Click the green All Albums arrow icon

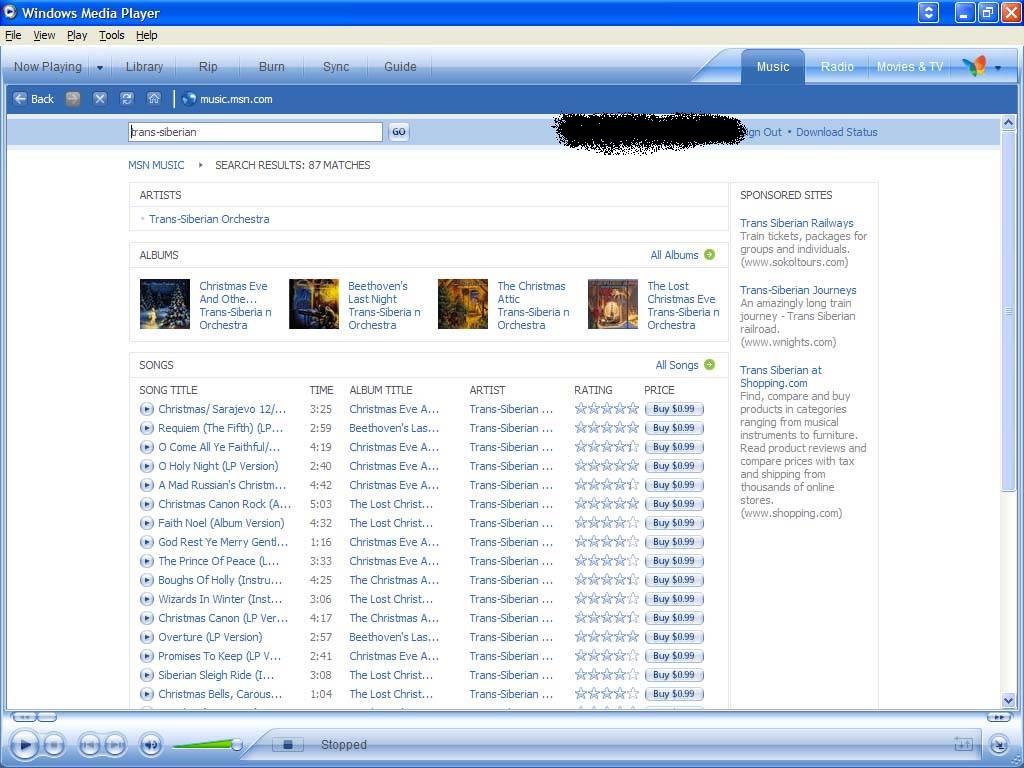[x=709, y=255]
